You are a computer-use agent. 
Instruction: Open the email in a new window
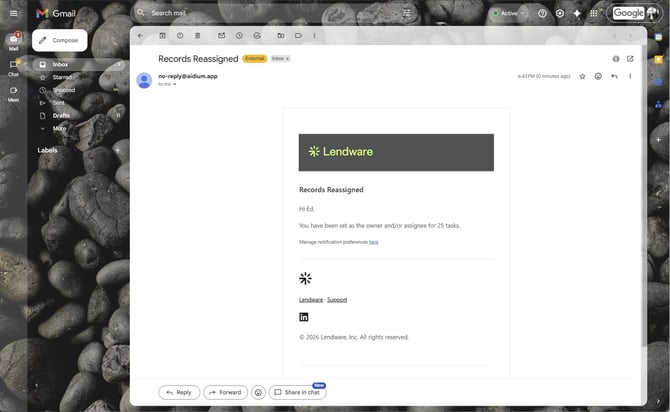click(630, 59)
